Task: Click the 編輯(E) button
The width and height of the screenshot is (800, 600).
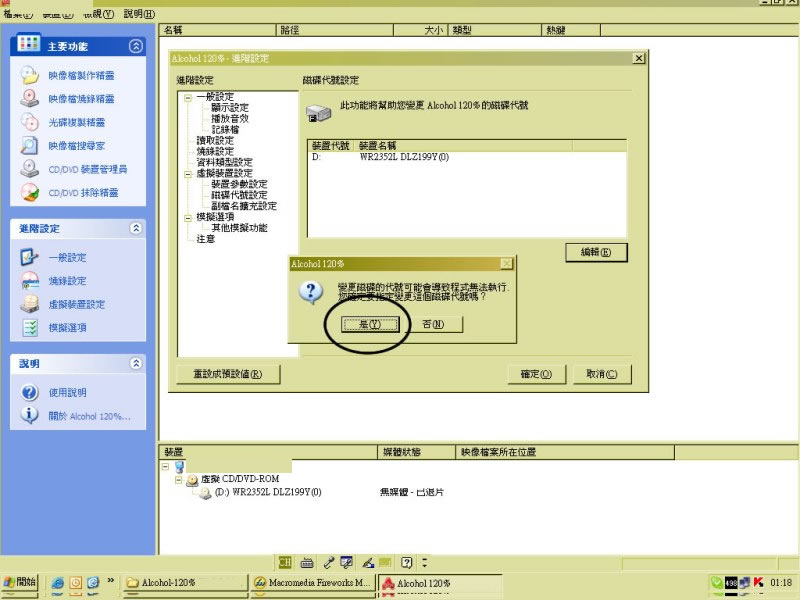Action: 596,252
